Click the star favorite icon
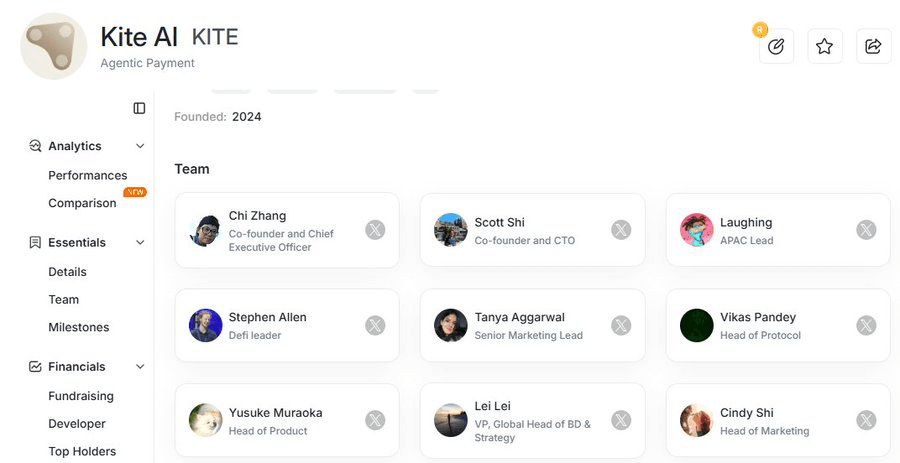The image size is (900, 463). [x=824, y=46]
